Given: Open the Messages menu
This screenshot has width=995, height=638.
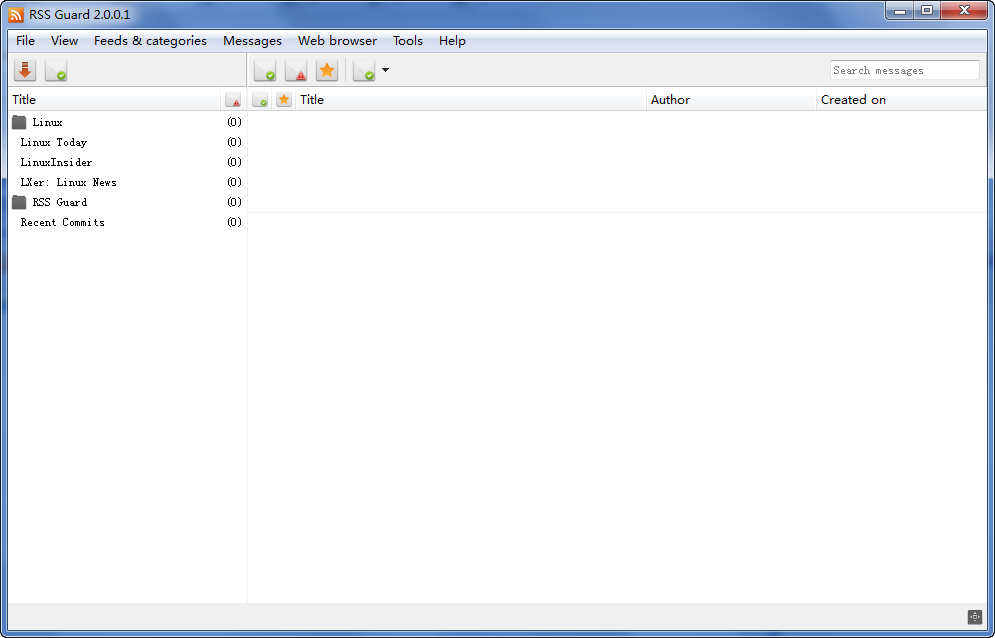Looking at the screenshot, I should tap(253, 41).
